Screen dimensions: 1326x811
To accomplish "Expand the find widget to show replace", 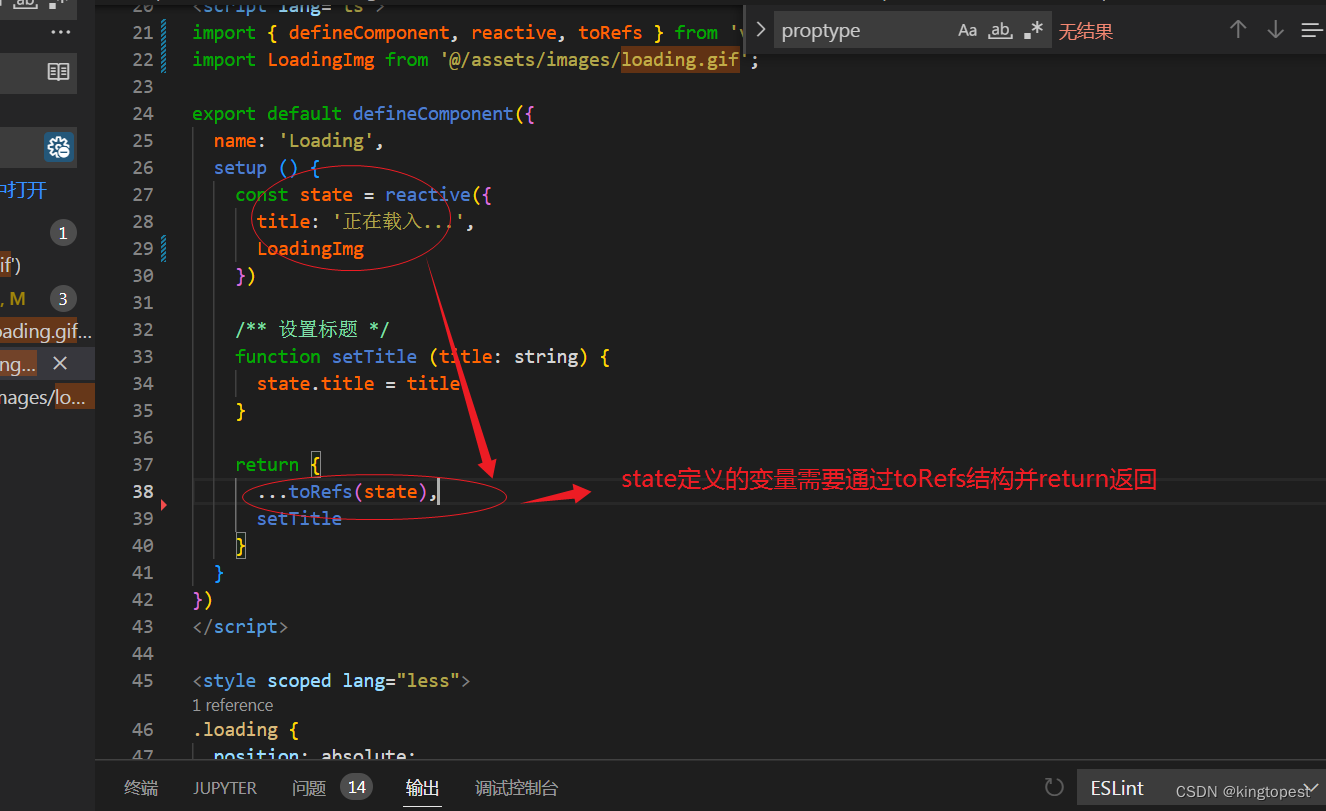I will point(760,29).
